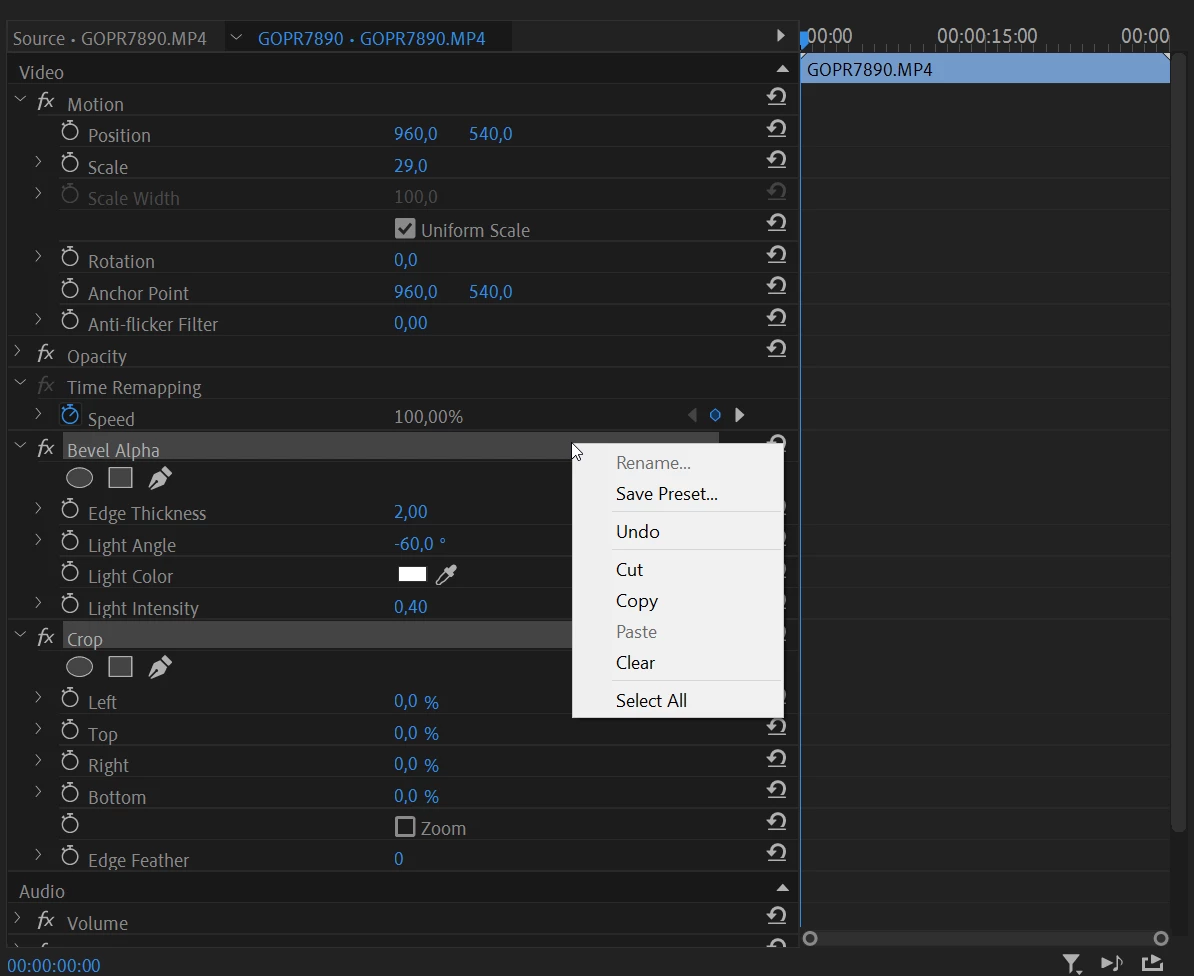The width and height of the screenshot is (1194, 976).
Task: Go to next Speed keyframe arrow
Action: 739,415
